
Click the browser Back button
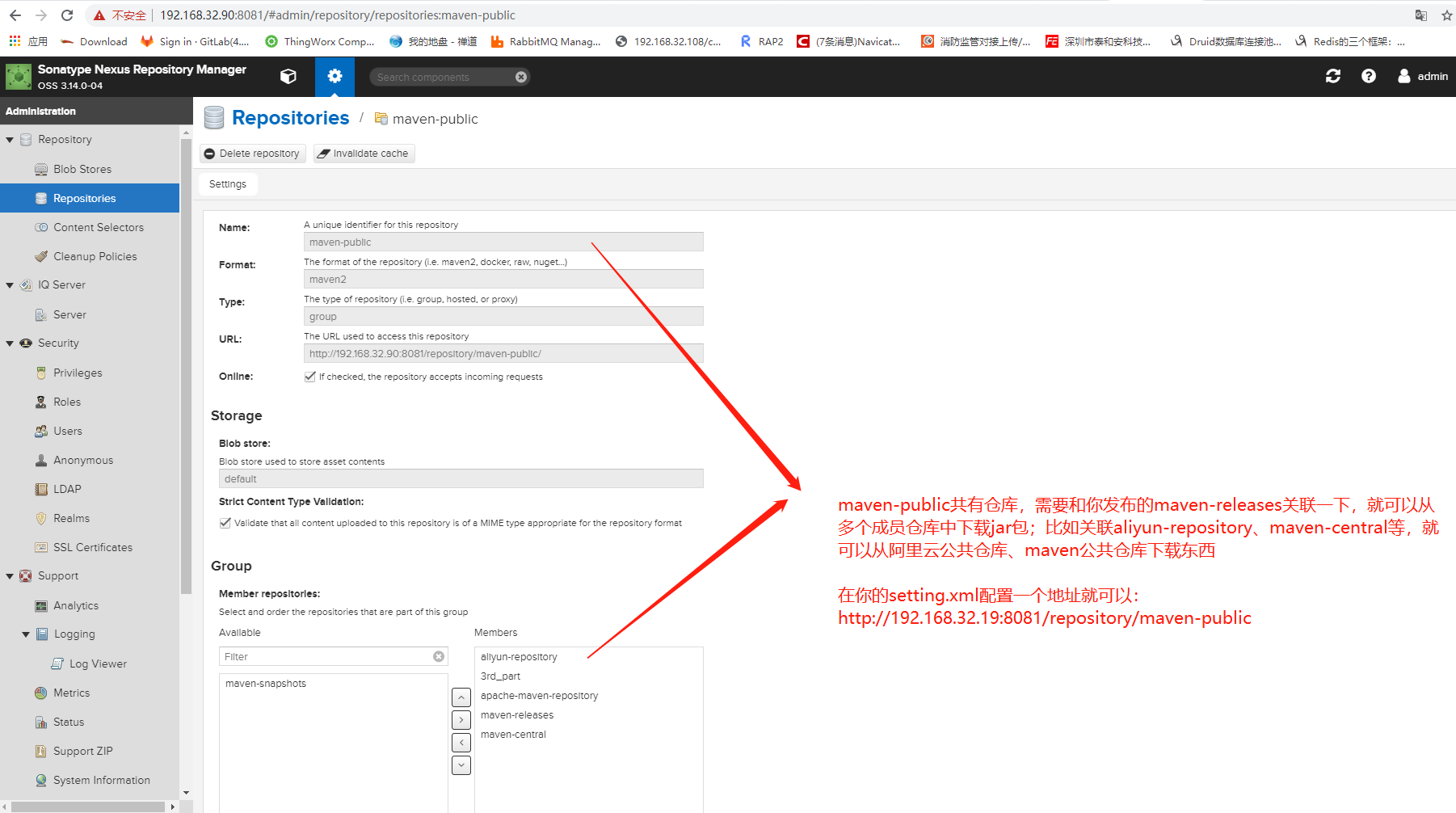click(x=15, y=15)
